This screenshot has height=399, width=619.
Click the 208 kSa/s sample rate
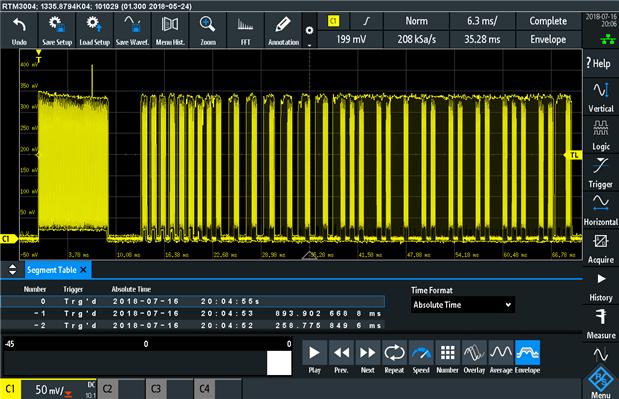point(416,39)
